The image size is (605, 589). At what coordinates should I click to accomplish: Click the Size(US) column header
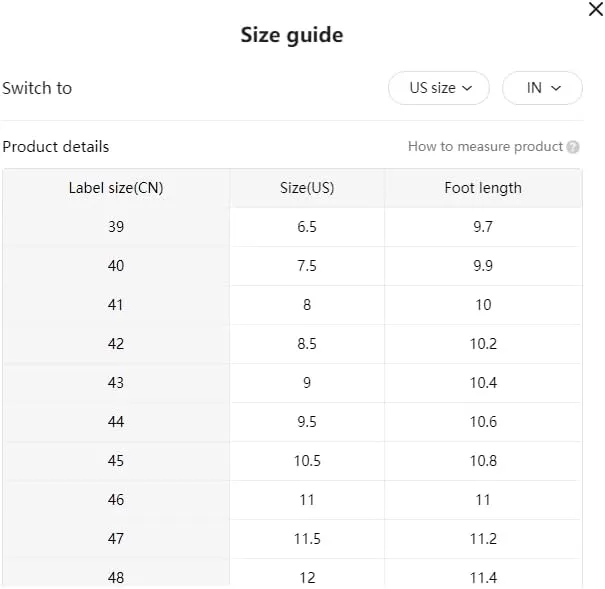(x=307, y=188)
